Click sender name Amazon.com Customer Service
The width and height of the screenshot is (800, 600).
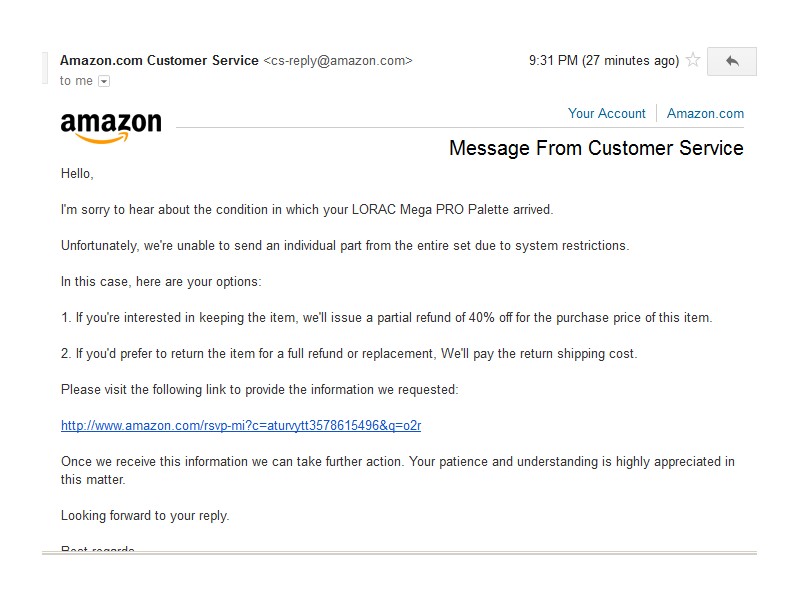[159, 60]
